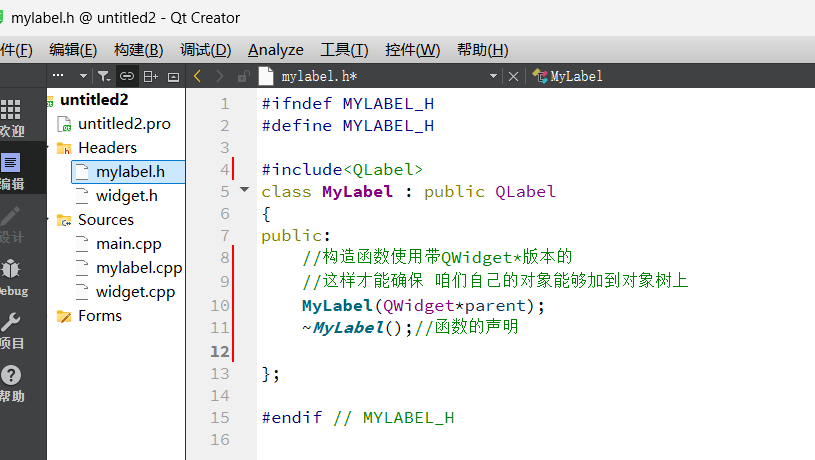This screenshot has height=460, width=815.
Task: Collapse the Headers folder in tree
Action: click(x=48, y=148)
